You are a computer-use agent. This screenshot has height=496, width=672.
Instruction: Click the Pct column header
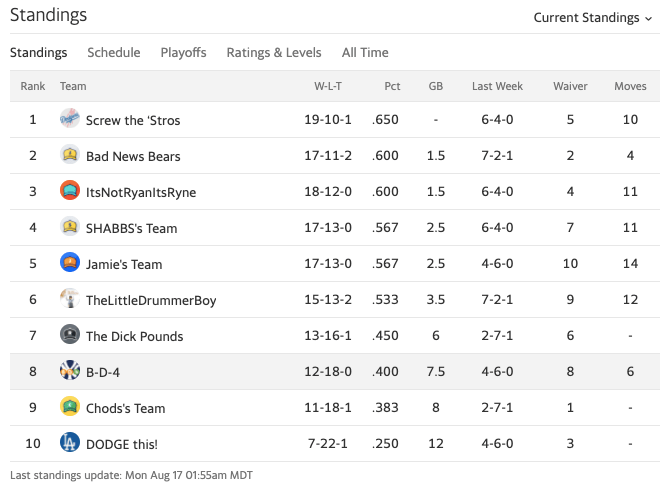point(392,87)
